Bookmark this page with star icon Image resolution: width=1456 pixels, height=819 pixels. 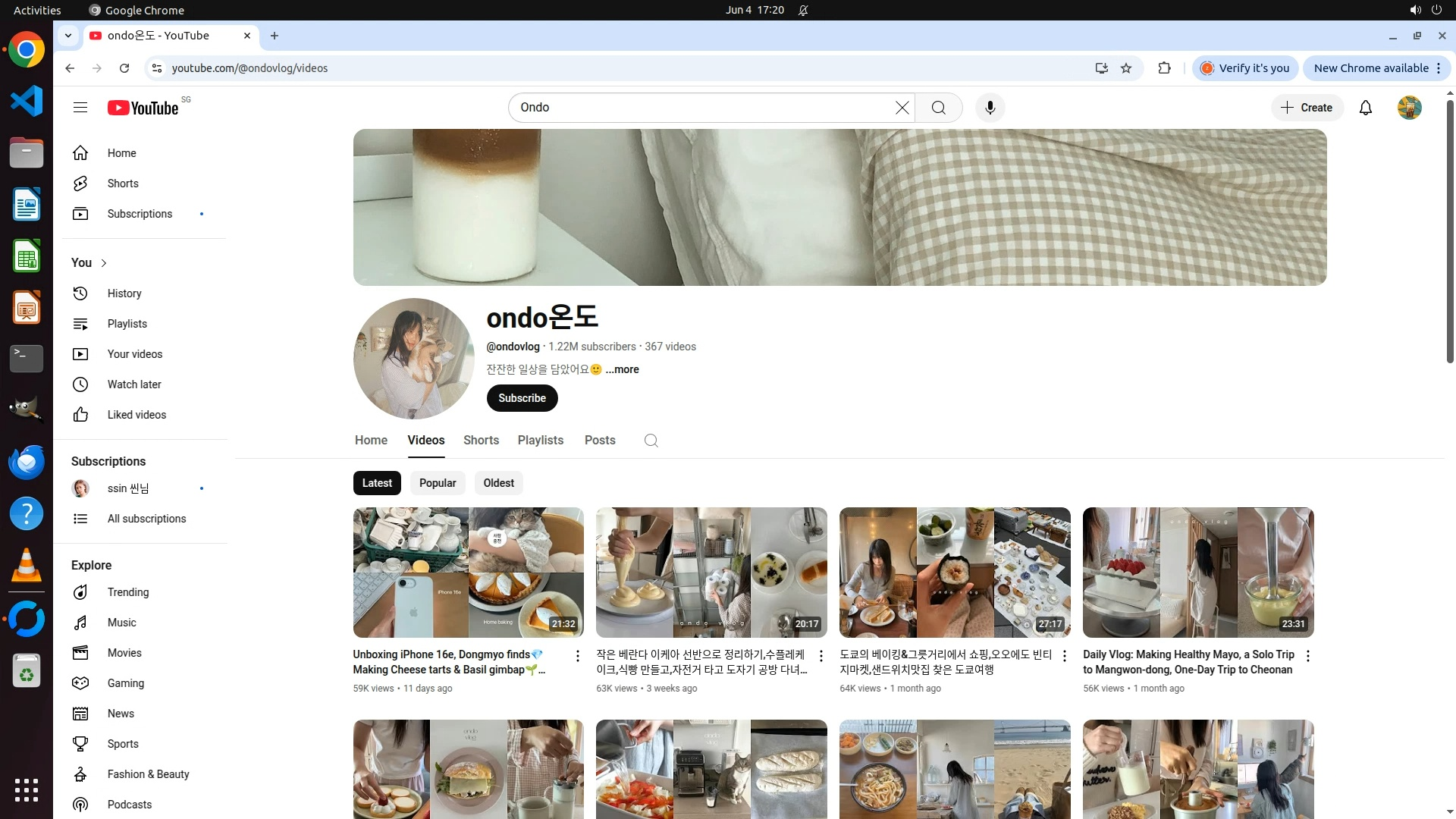(x=1126, y=68)
